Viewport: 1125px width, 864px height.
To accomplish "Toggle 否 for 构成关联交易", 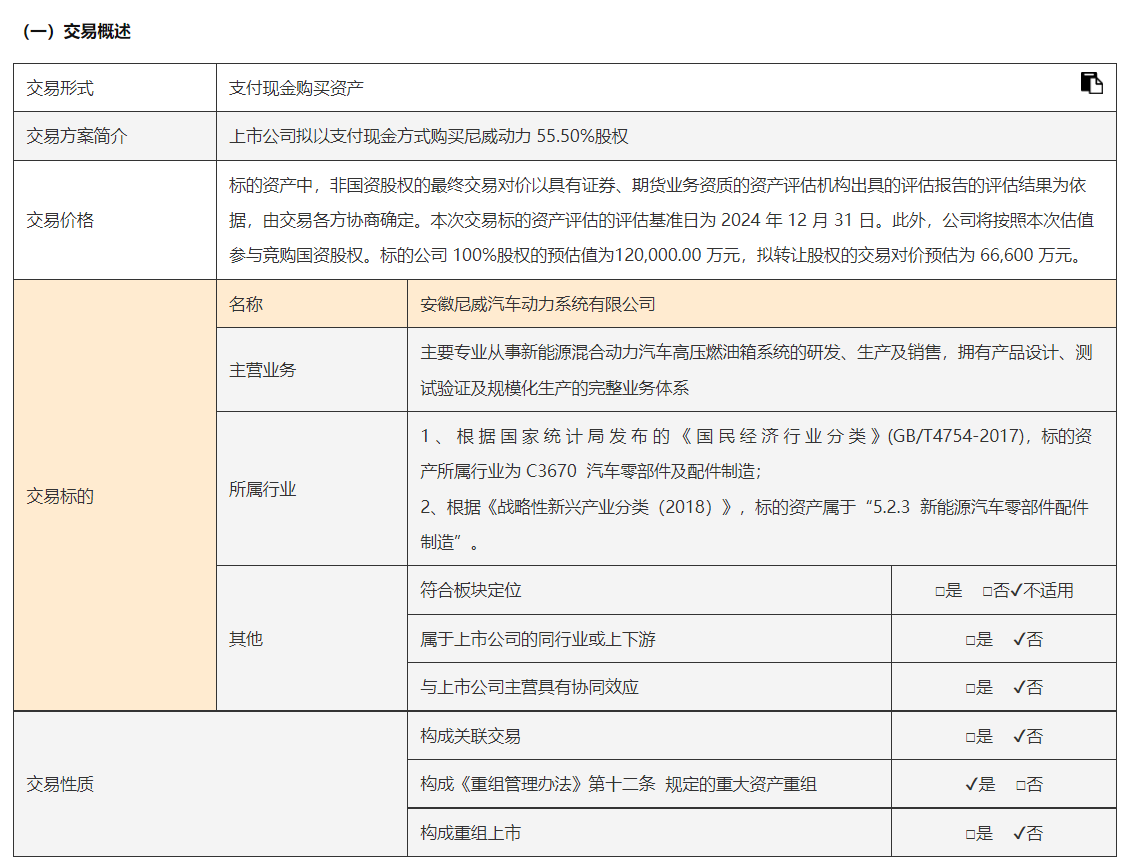I will (1019, 736).
